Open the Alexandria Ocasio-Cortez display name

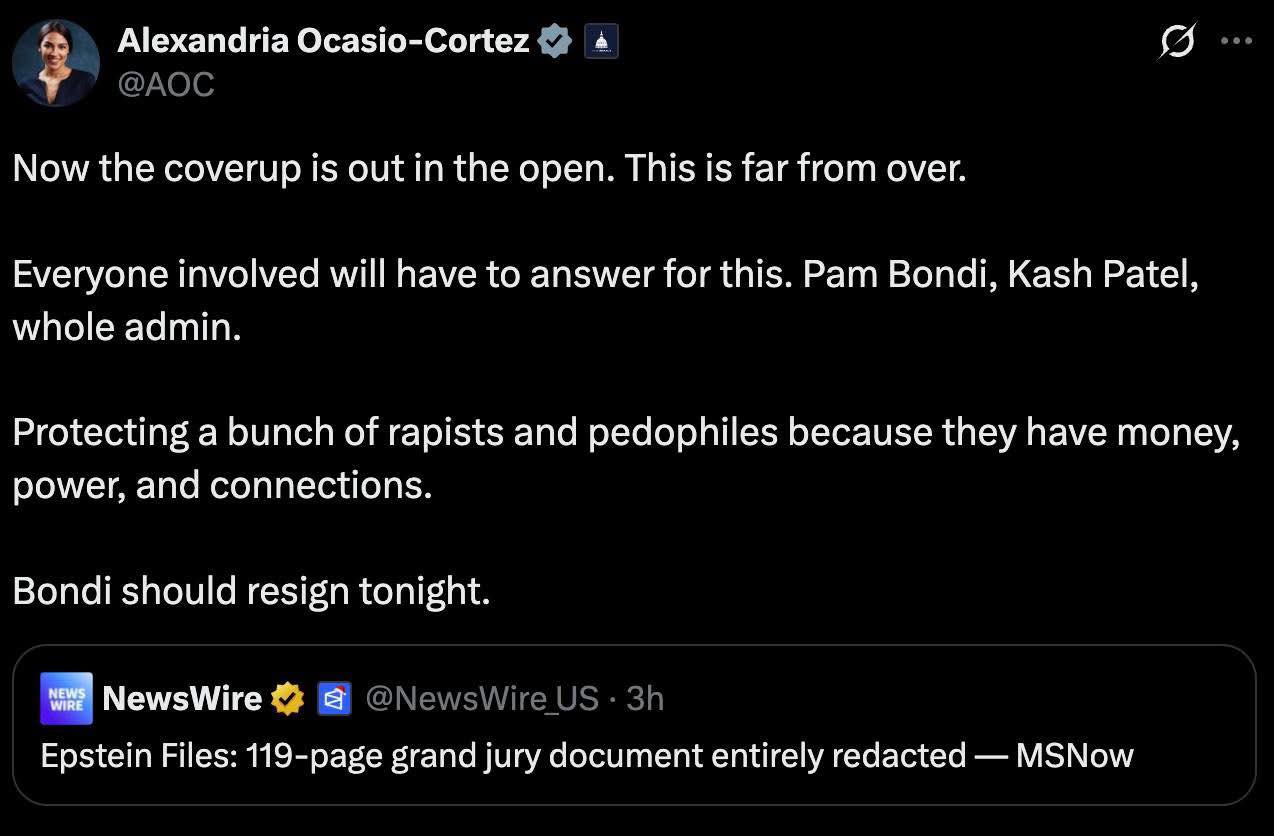click(x=323, y=41)
